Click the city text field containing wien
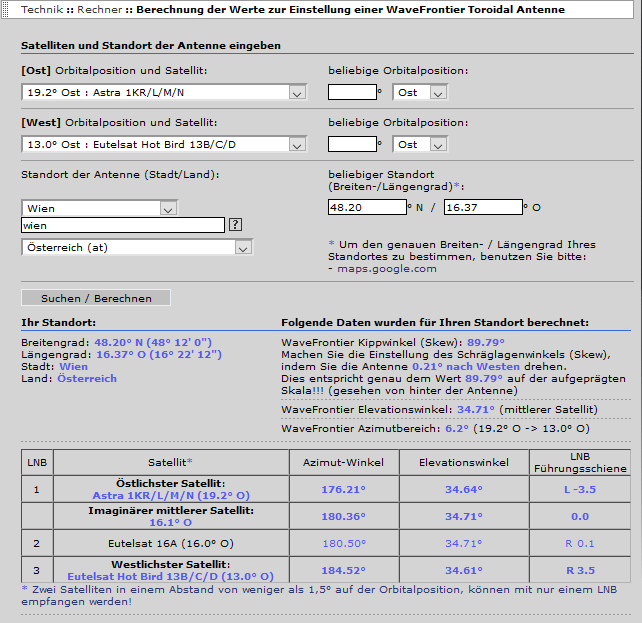The width and height of the screenshot is (642, 623). [123, 226]
